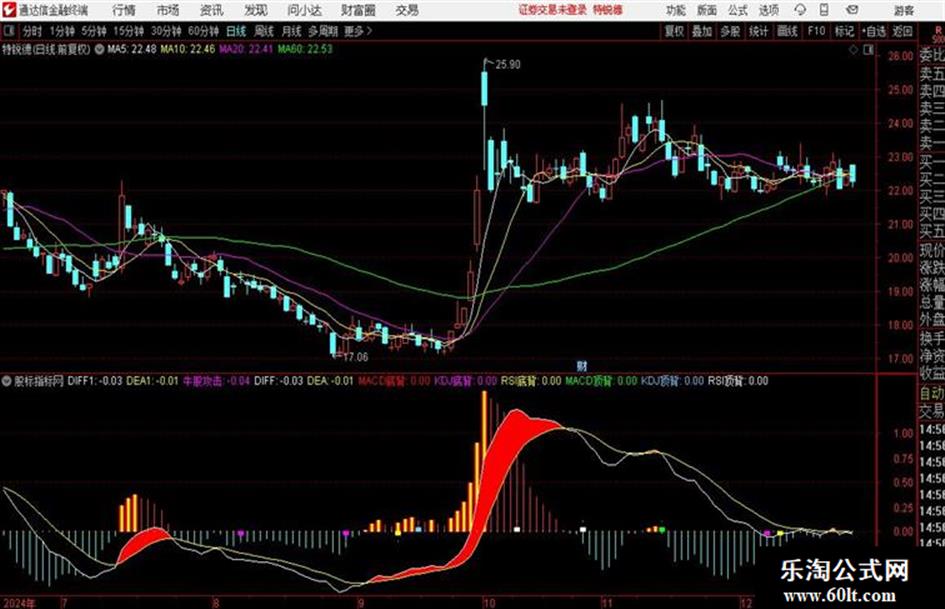Click the 游客 guest account label
The image size is (945, 609).
click(x=904, y=10)
